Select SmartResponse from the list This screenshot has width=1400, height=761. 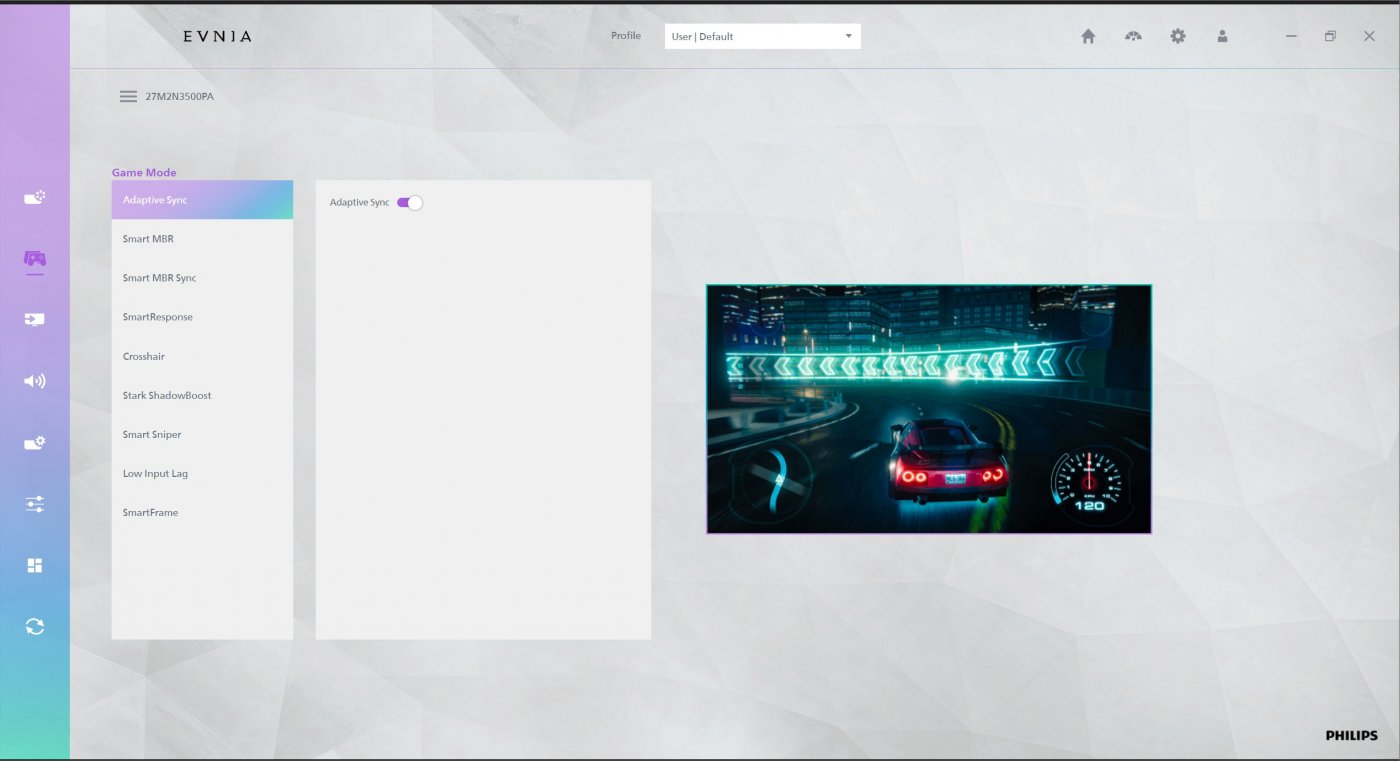tap(158, 317)
